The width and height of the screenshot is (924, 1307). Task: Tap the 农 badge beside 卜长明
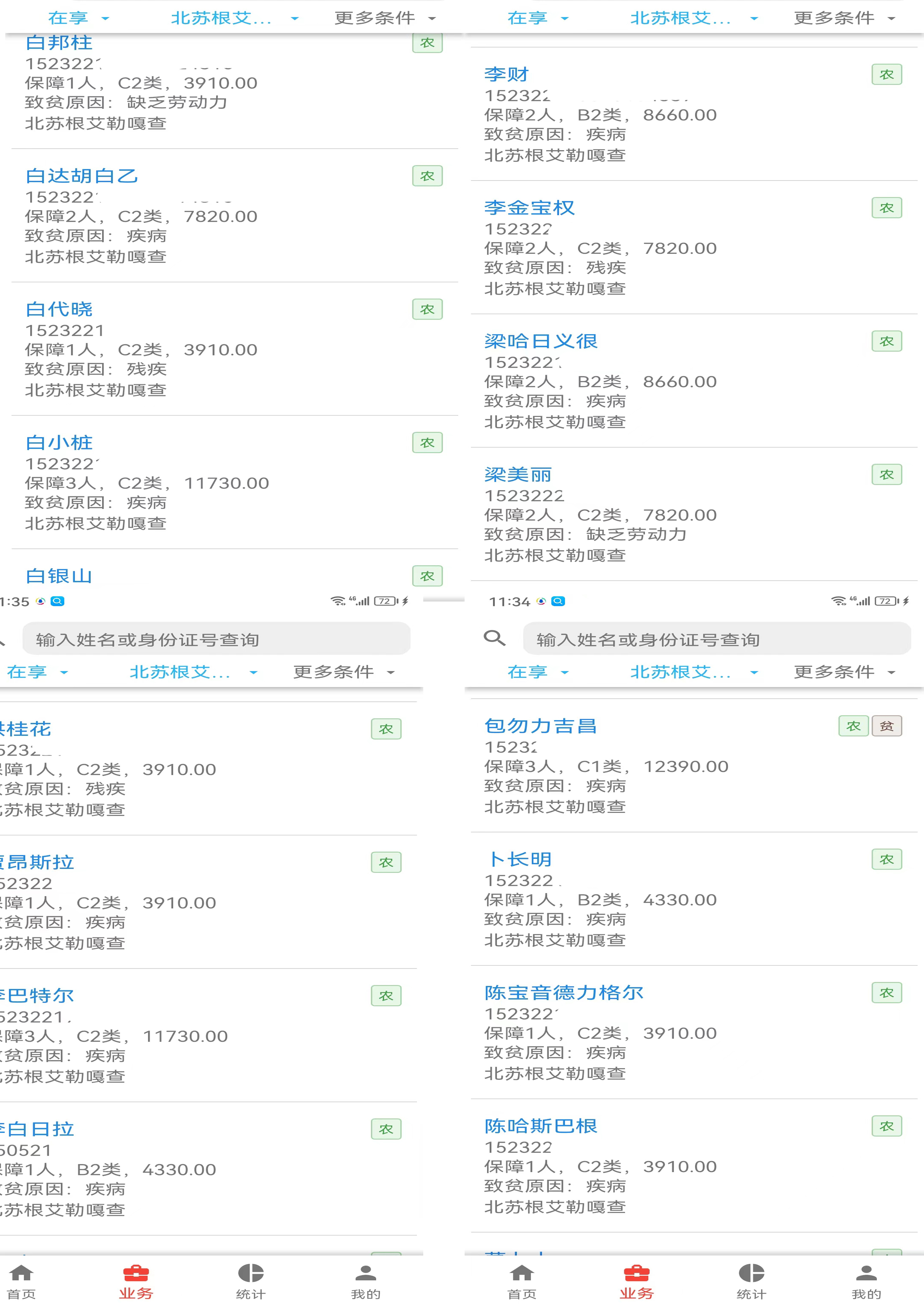coord(886,859)
